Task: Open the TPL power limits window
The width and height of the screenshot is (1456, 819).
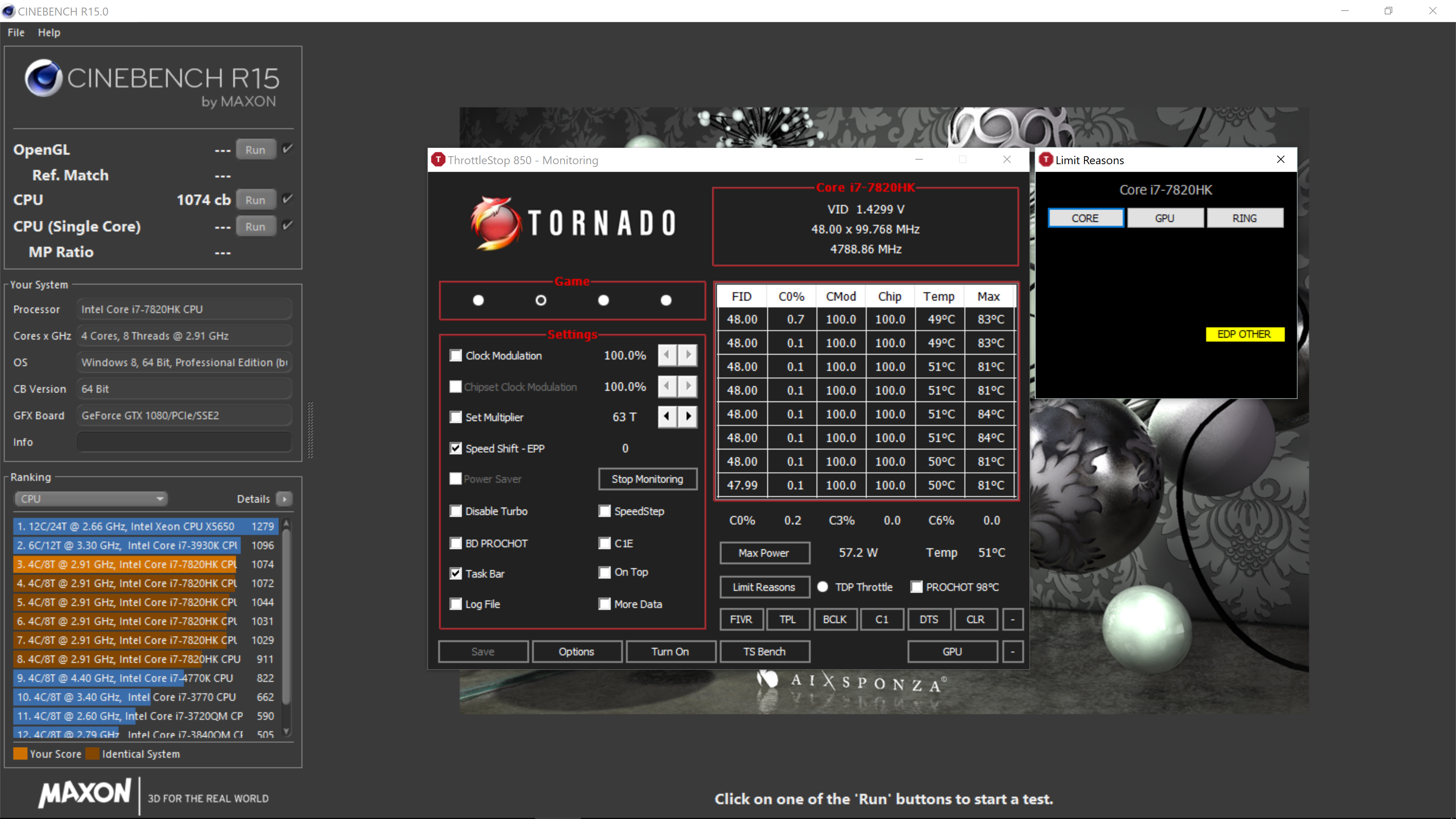Action: pyautogui.click(x=788, y=620)
